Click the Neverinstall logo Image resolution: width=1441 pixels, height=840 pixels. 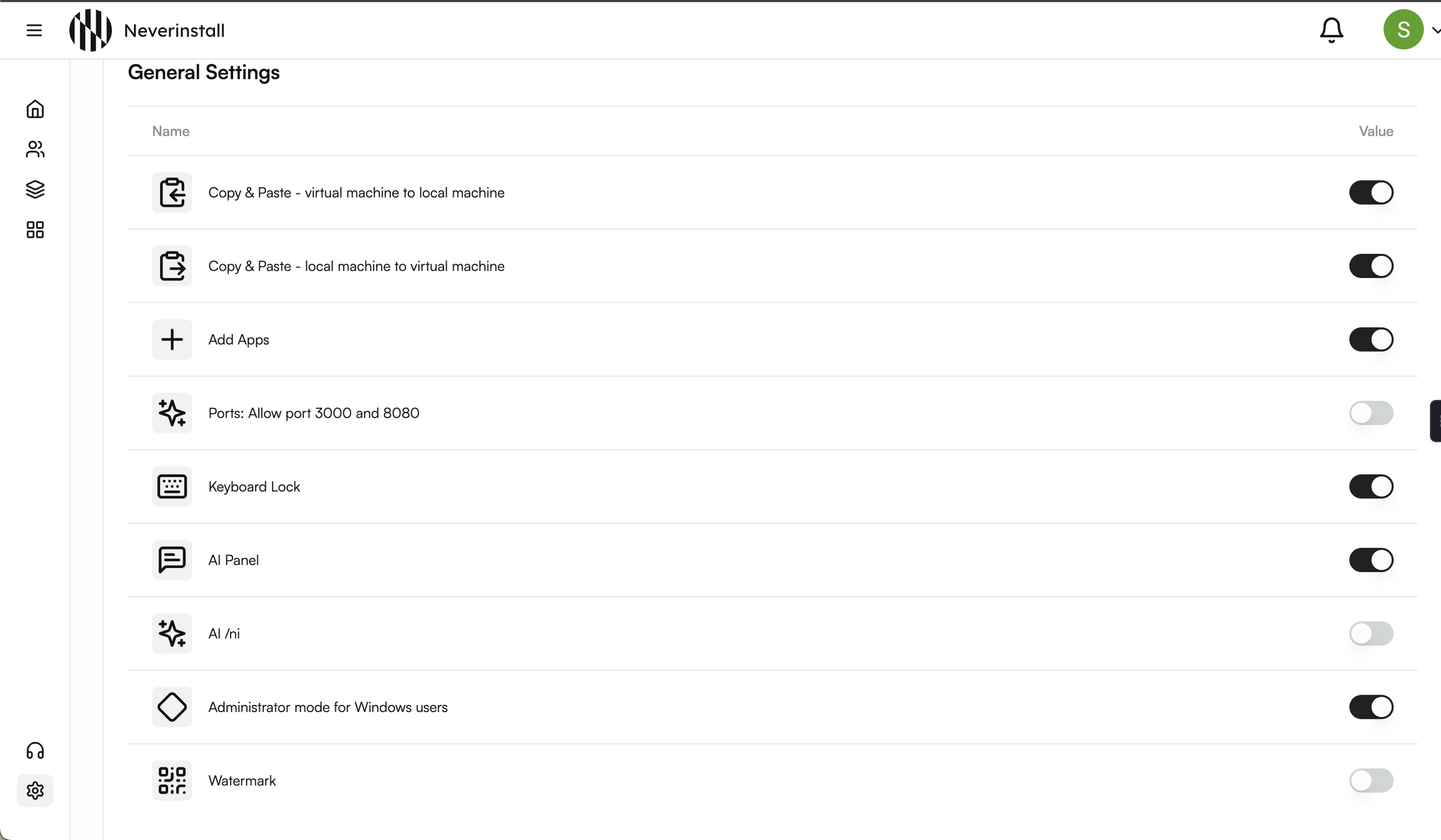91,30
